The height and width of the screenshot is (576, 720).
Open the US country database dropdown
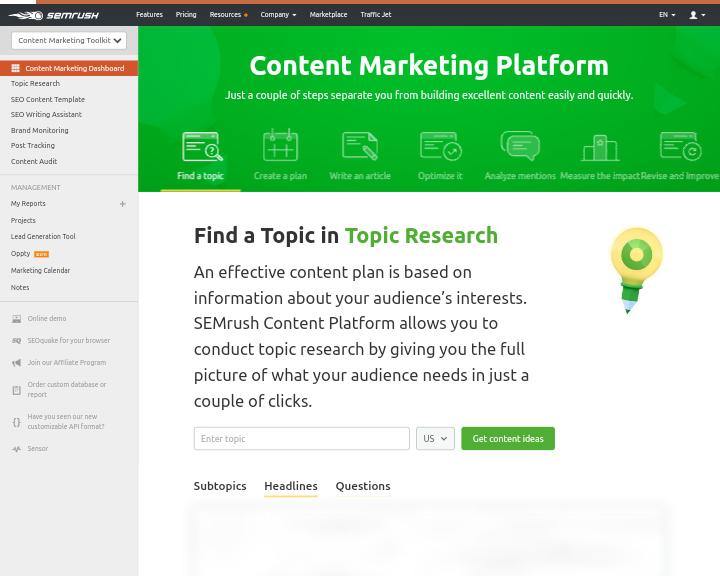point(435,439)
